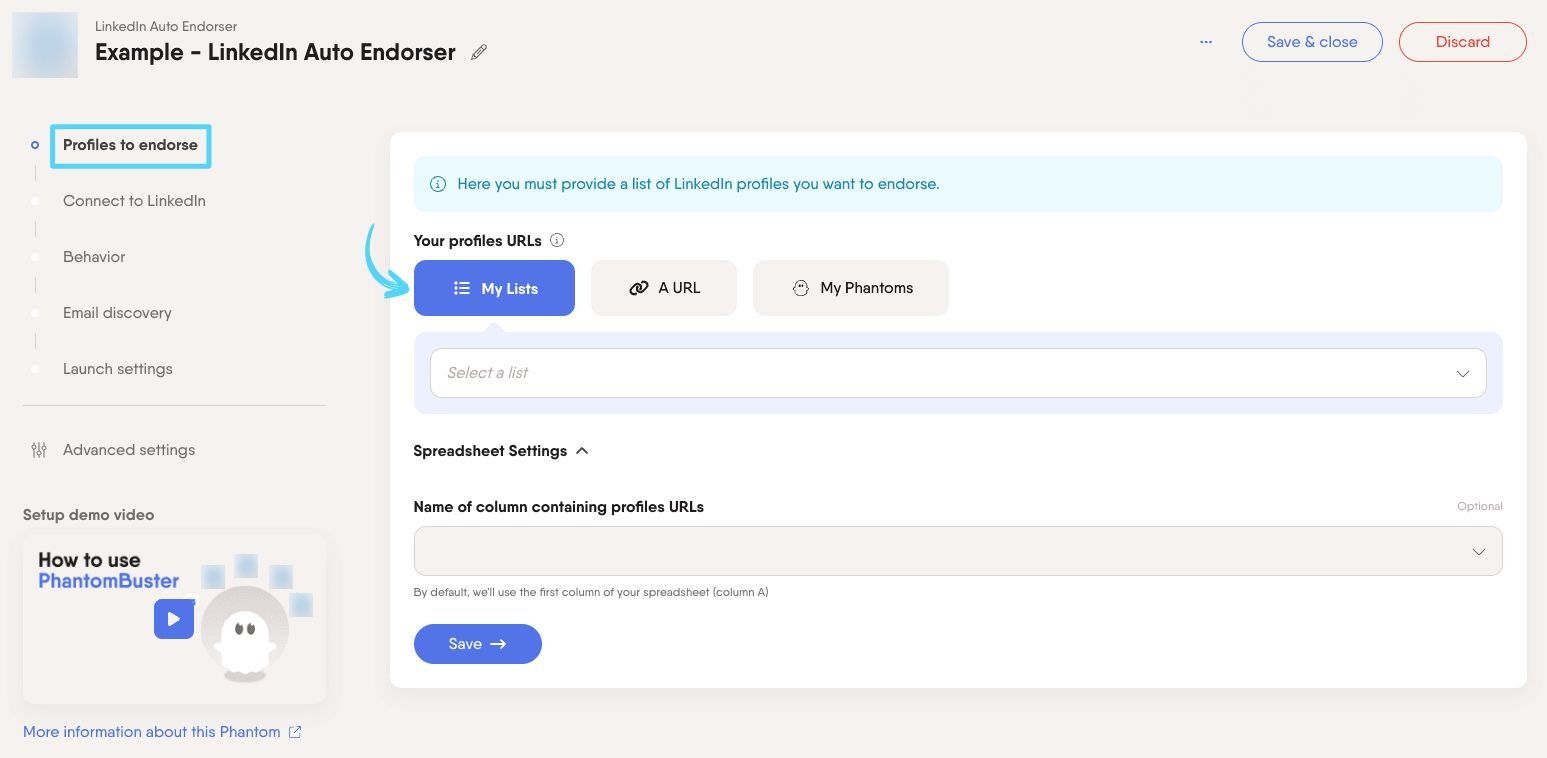
Task: Click the Advanced settings sliders icon
Action: (39, 450)
